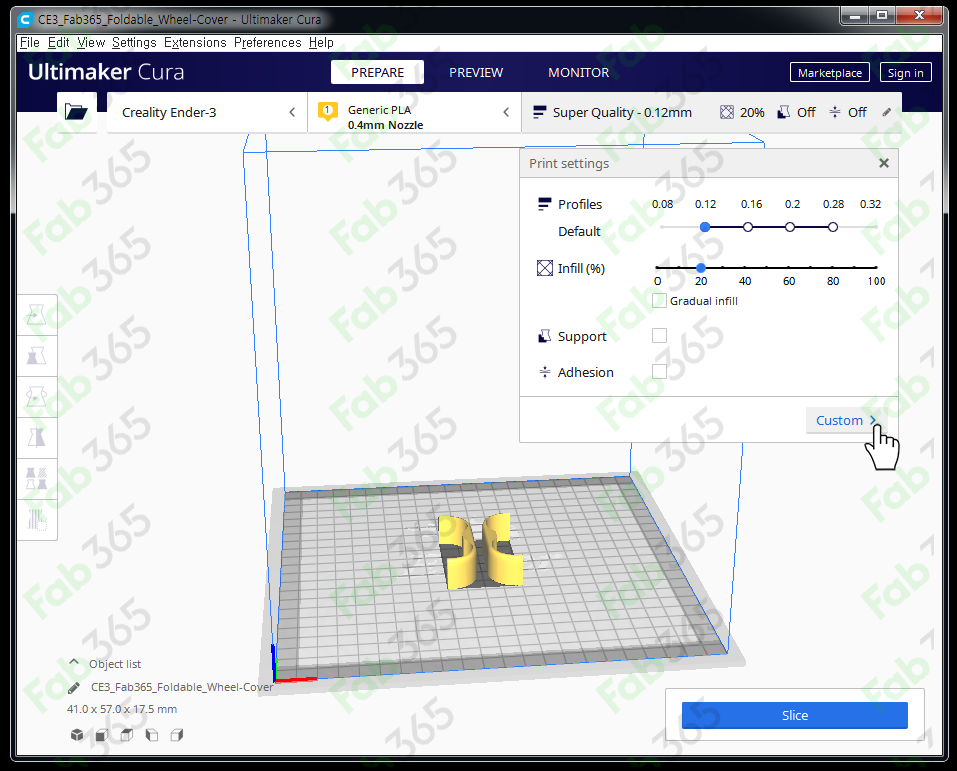Click pencil edit icon in settings bar
The height and width of the screenshot is (771, 957).
(x=887, y=112)
